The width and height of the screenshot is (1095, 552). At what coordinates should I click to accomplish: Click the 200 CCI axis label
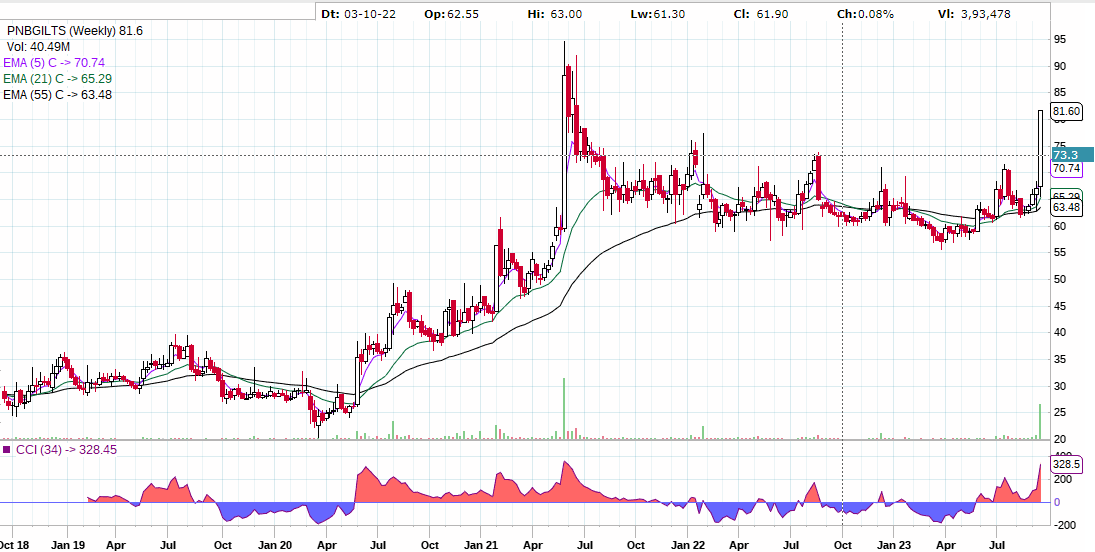[1062, 479]
